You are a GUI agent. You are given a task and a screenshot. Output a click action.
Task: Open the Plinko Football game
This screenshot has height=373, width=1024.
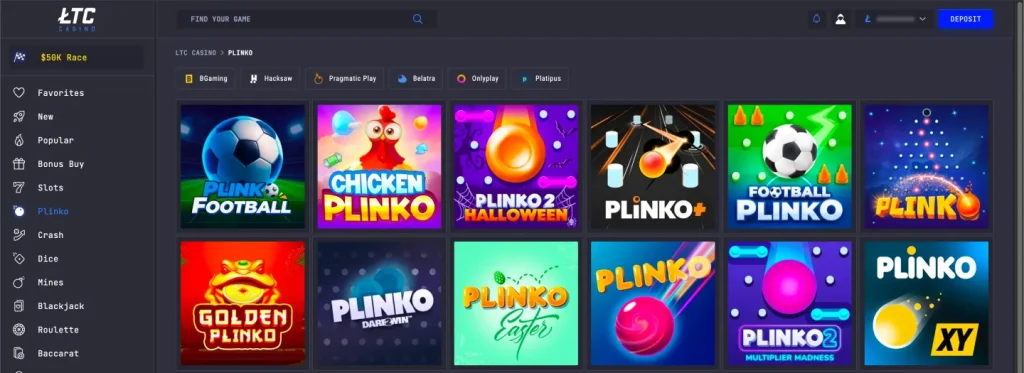(242, 166)
